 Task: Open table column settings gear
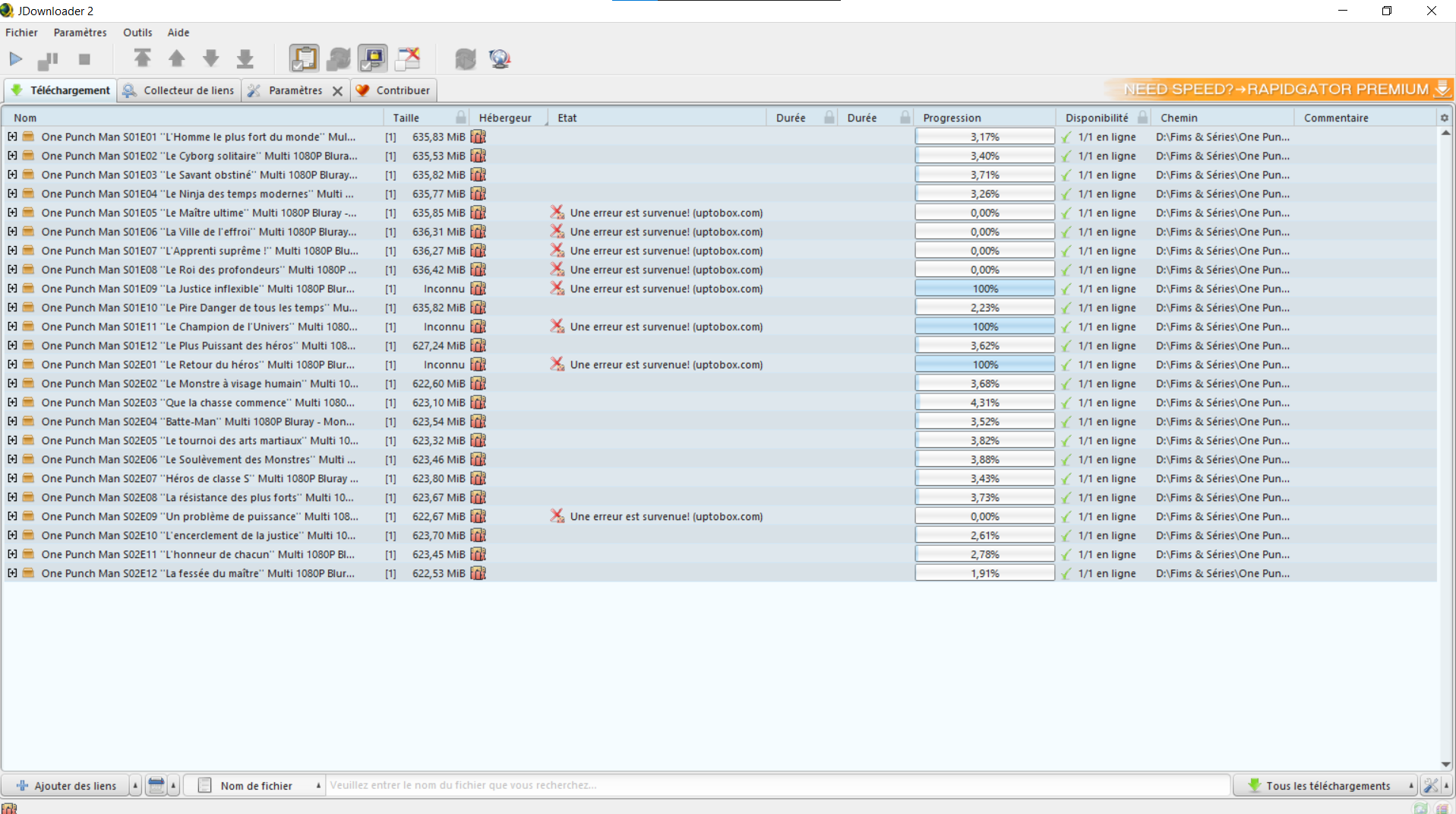tap(1444, 118)
